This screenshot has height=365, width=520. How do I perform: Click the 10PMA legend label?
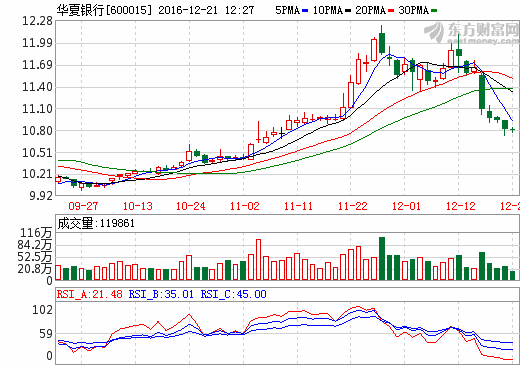[x=328, y=10]
